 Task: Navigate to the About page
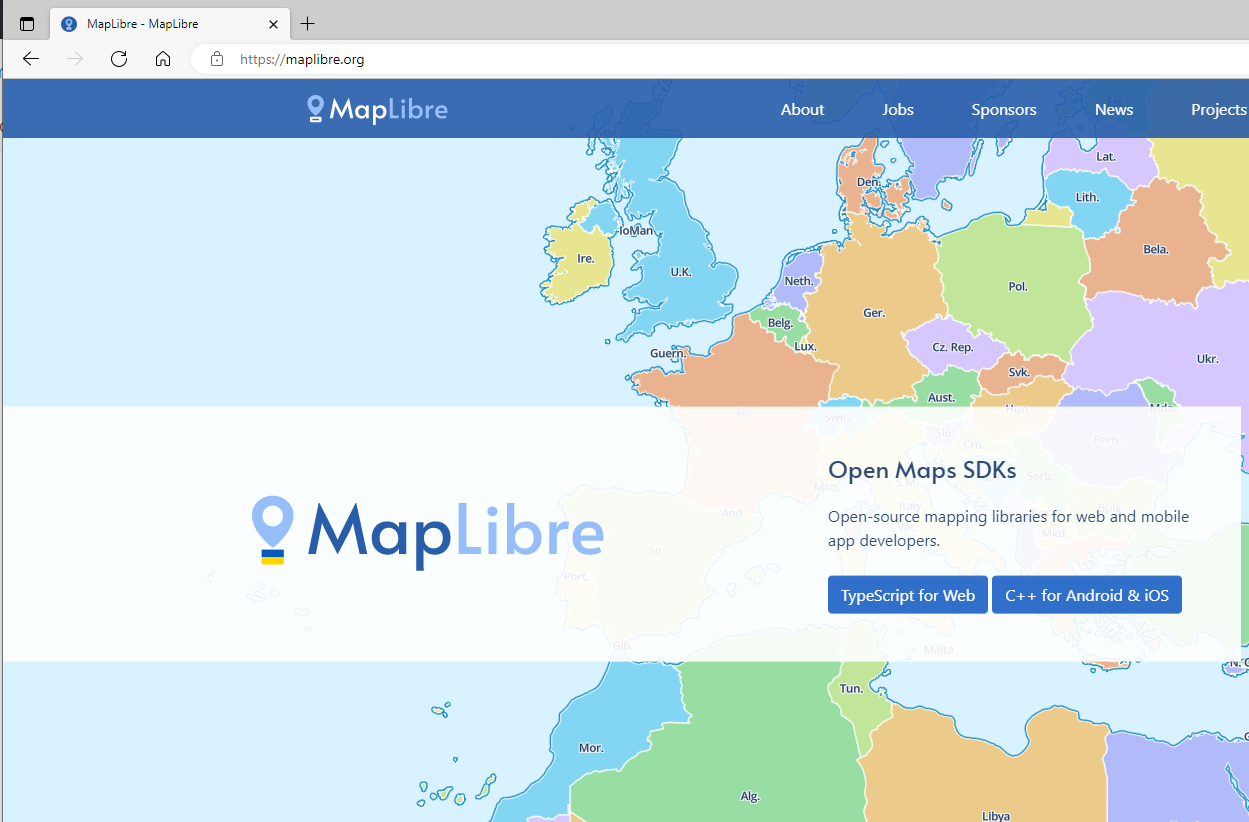coord(802,110)
